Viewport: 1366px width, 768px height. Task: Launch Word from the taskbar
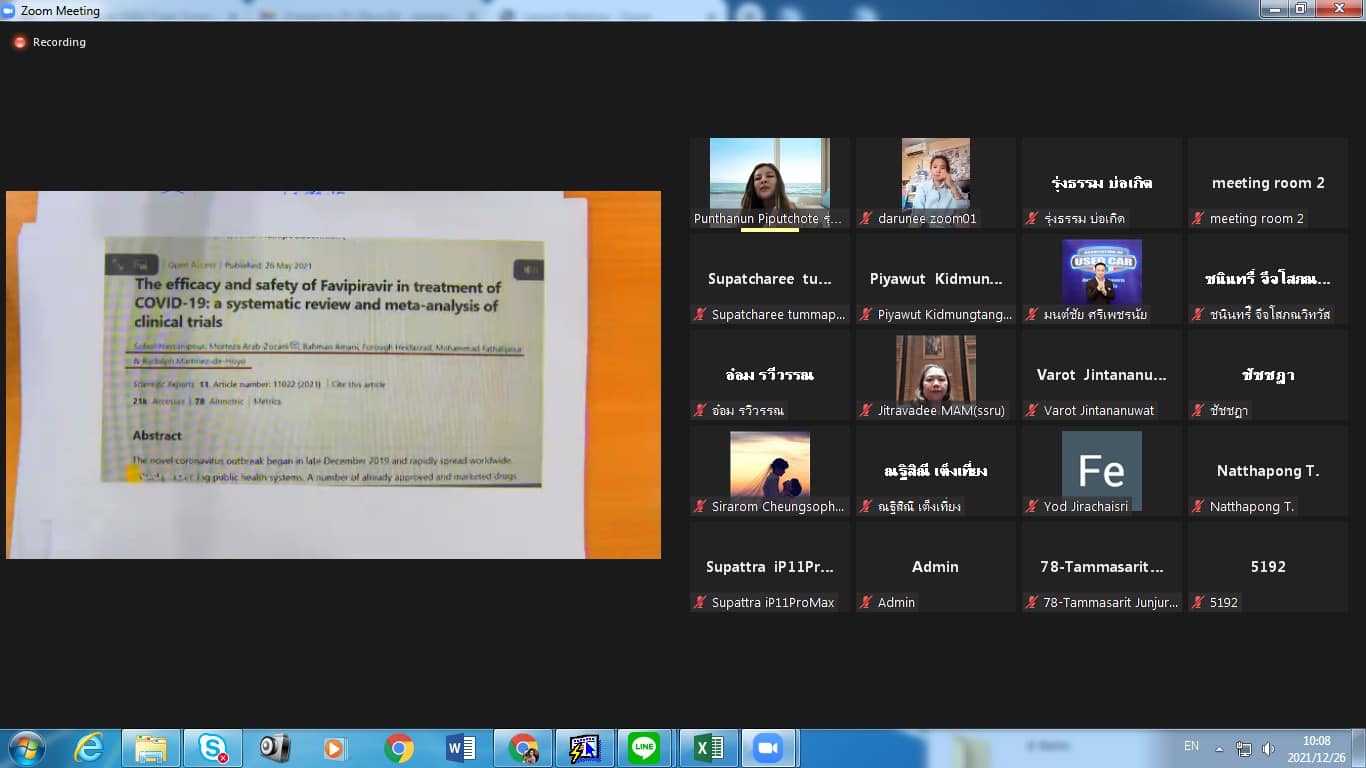(x=460, y=748)
